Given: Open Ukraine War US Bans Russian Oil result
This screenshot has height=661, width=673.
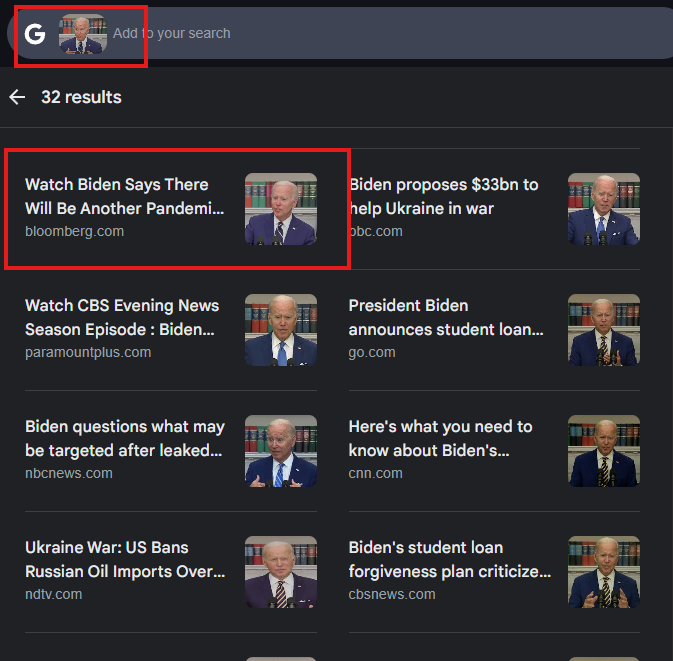Looking at the screenshot, I should coord(171,572).
